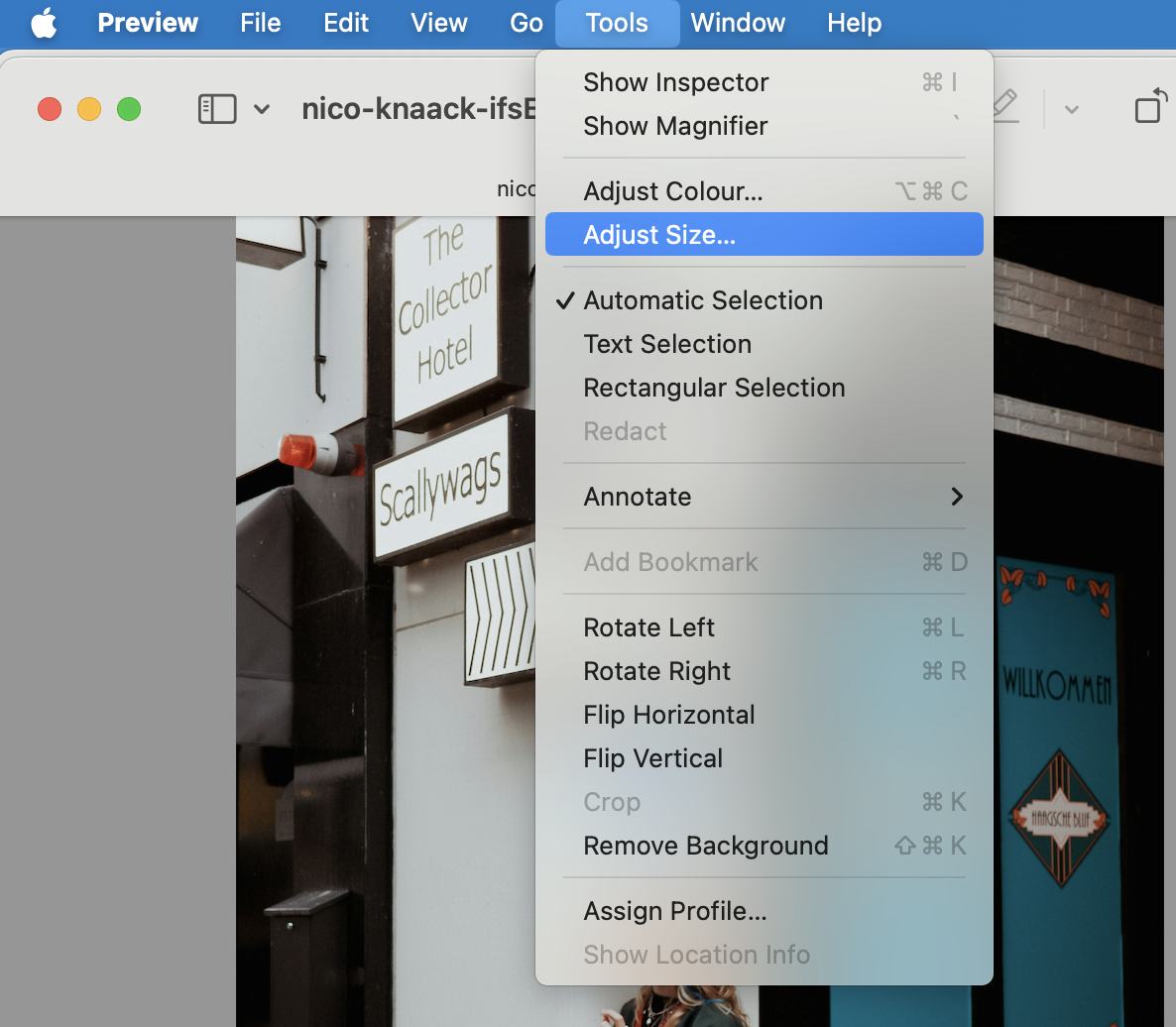Screen dimensions: 1176x1027
Task: Click the green full-screen button
Action: point(129,109)
